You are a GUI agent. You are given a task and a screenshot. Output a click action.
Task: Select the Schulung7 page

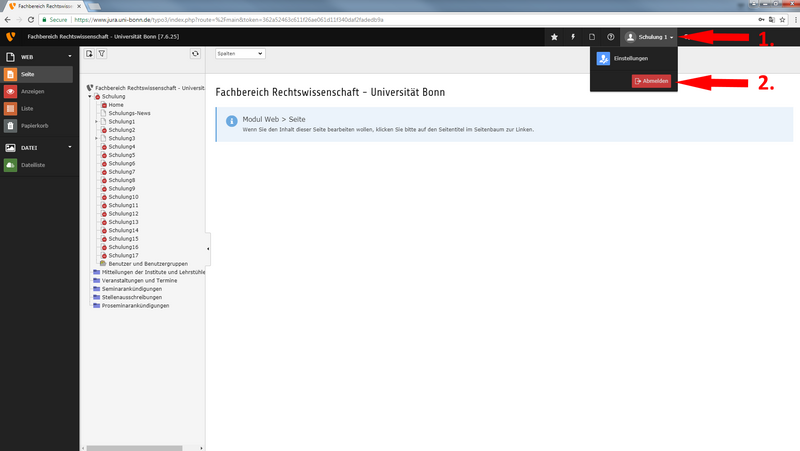(x=122, y=172)
